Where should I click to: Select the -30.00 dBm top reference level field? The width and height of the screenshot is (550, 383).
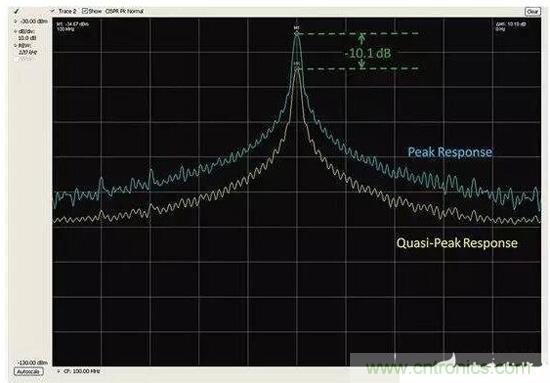pyautogui.click(x=33, y=21)
